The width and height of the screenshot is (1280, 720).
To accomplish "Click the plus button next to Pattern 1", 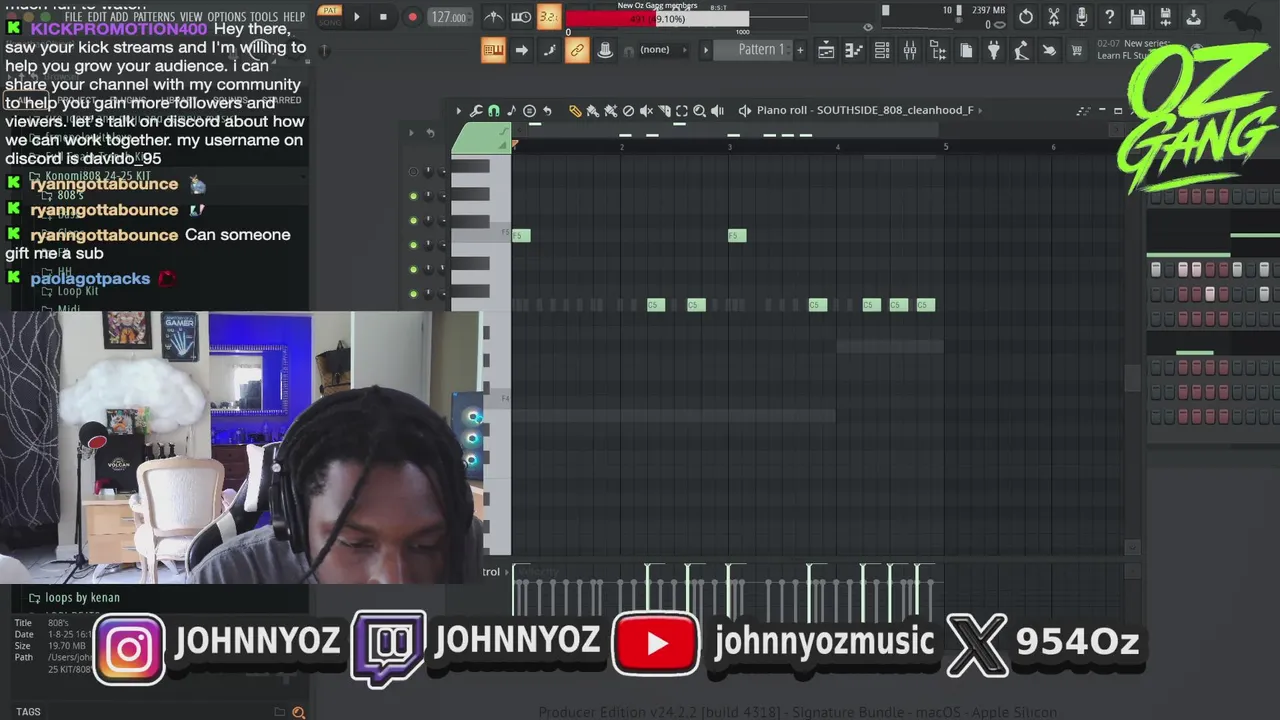I will tap(800, 50).
